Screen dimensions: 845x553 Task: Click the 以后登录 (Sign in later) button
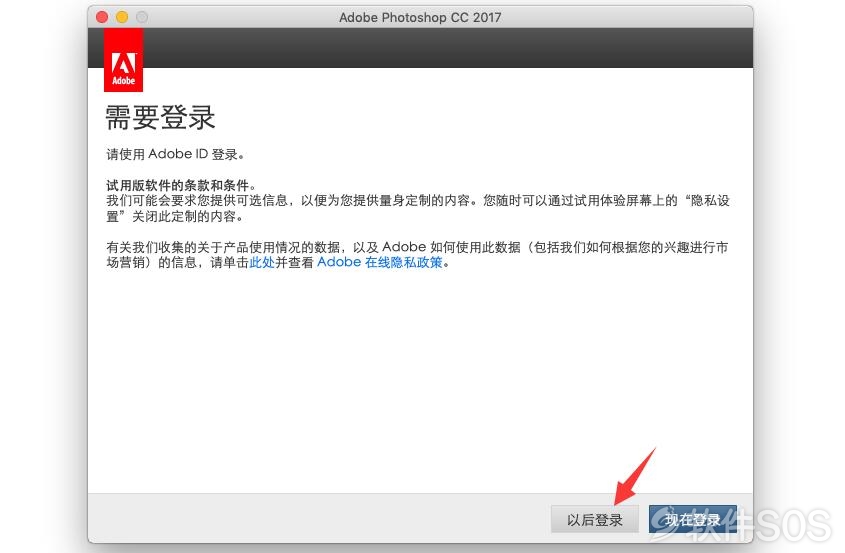(x=594, y=520)
